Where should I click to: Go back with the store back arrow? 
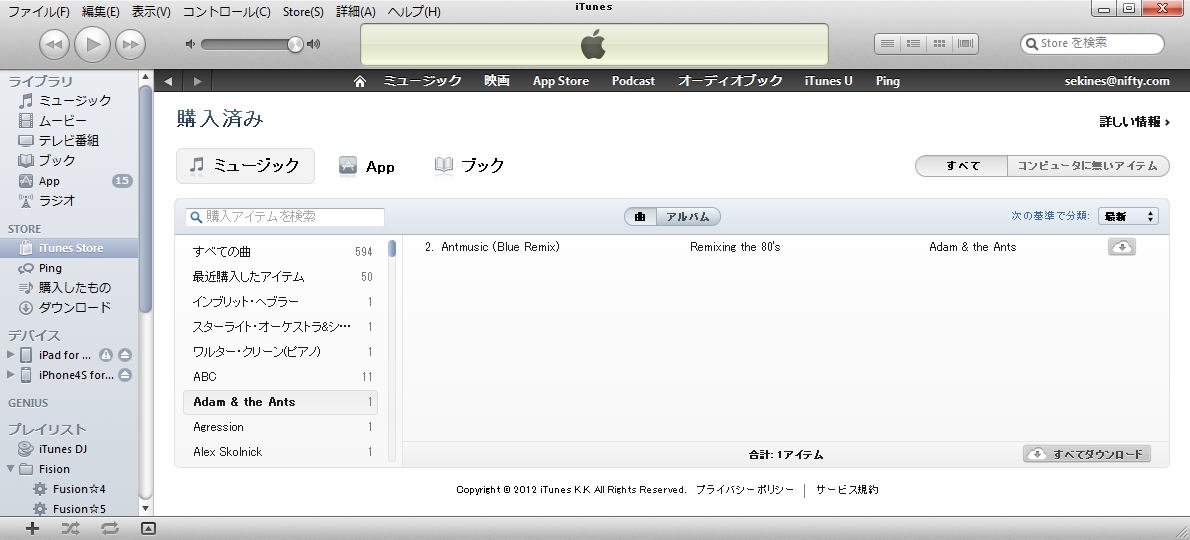pyautogui.click(x=168, y=81)
